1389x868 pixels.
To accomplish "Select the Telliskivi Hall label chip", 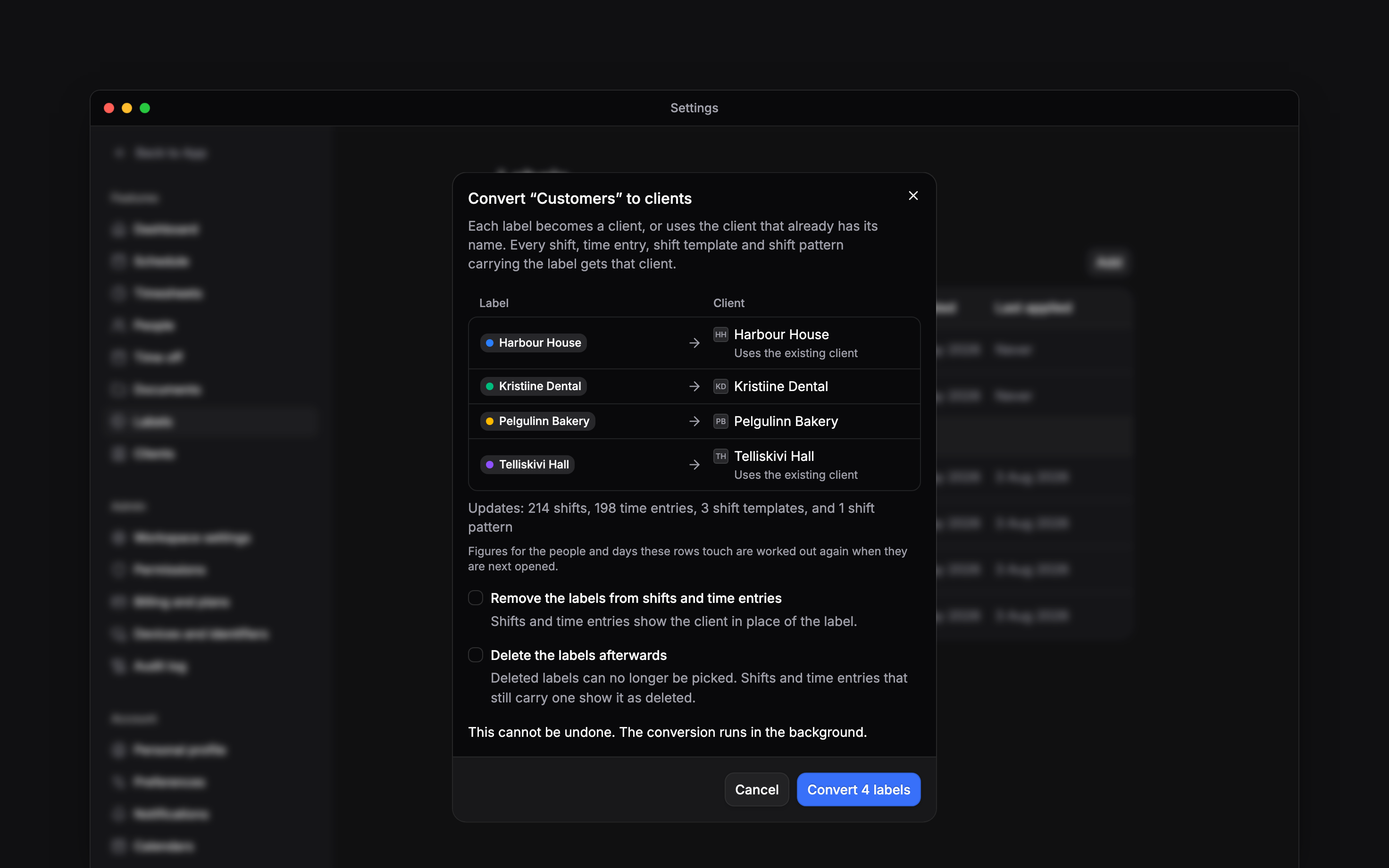I will (527, 464).
